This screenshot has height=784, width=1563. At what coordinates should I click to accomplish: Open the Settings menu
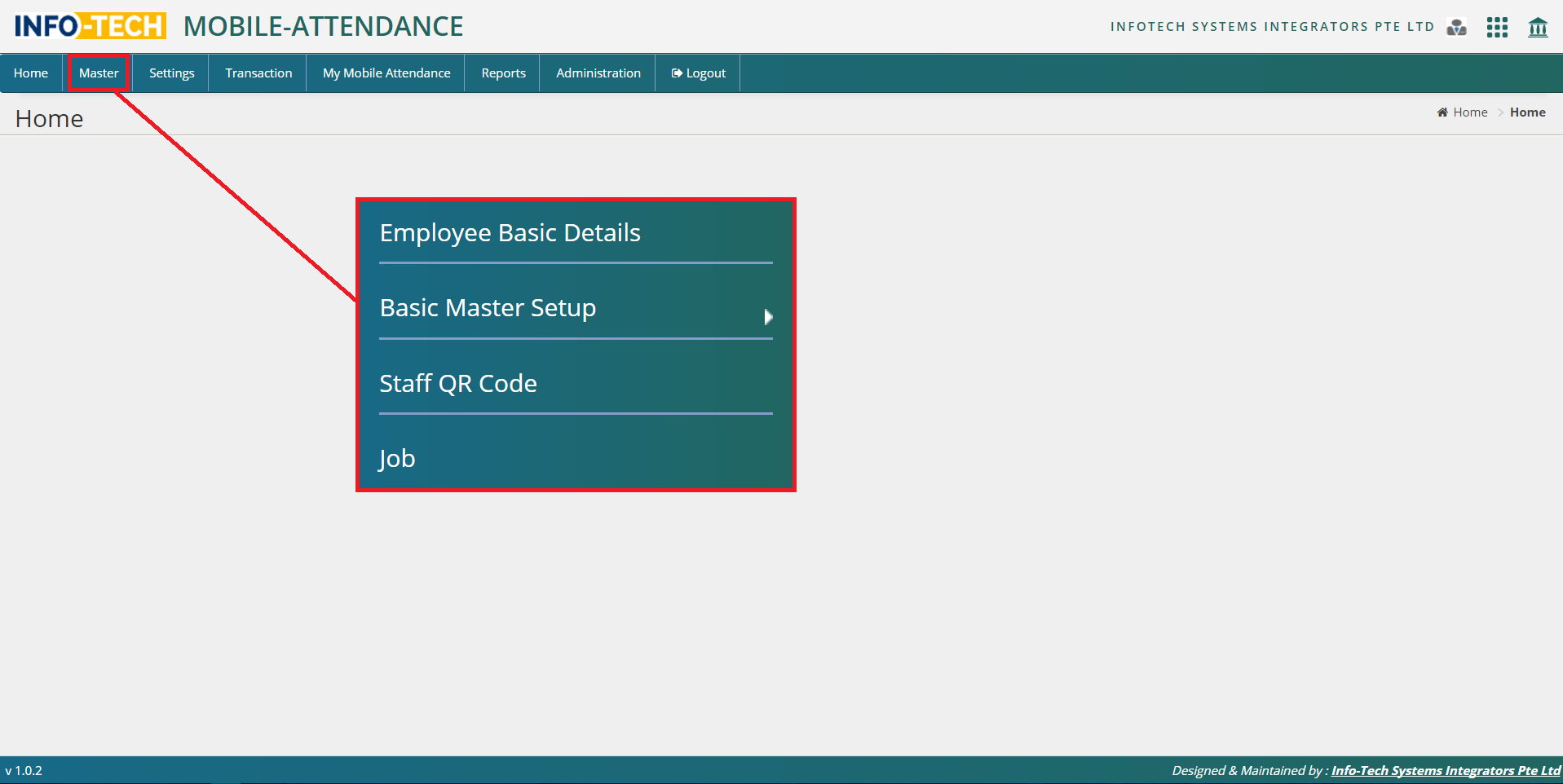point(171,73)
